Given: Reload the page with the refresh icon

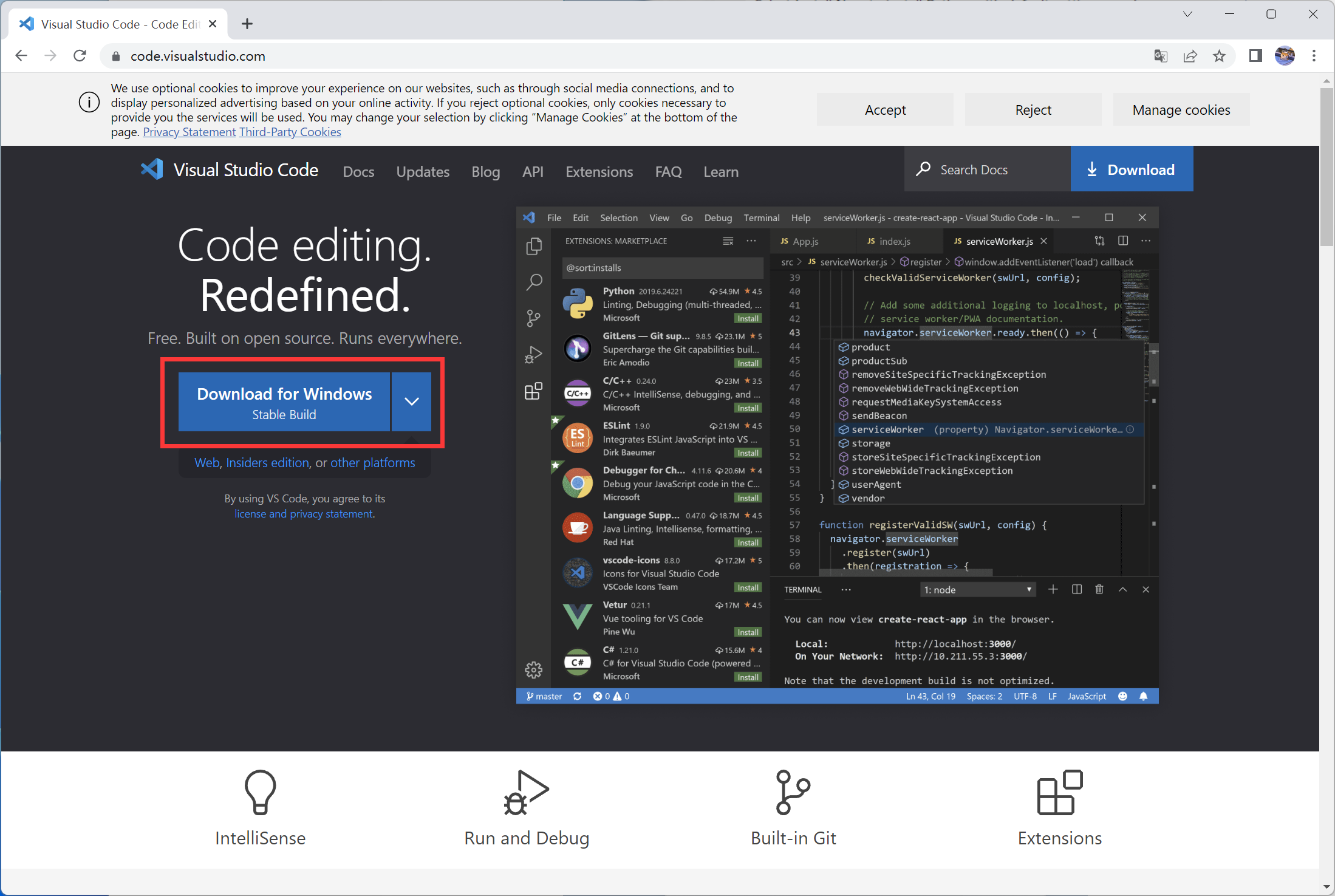Looking at the screenshot, I should click(80, 56).
